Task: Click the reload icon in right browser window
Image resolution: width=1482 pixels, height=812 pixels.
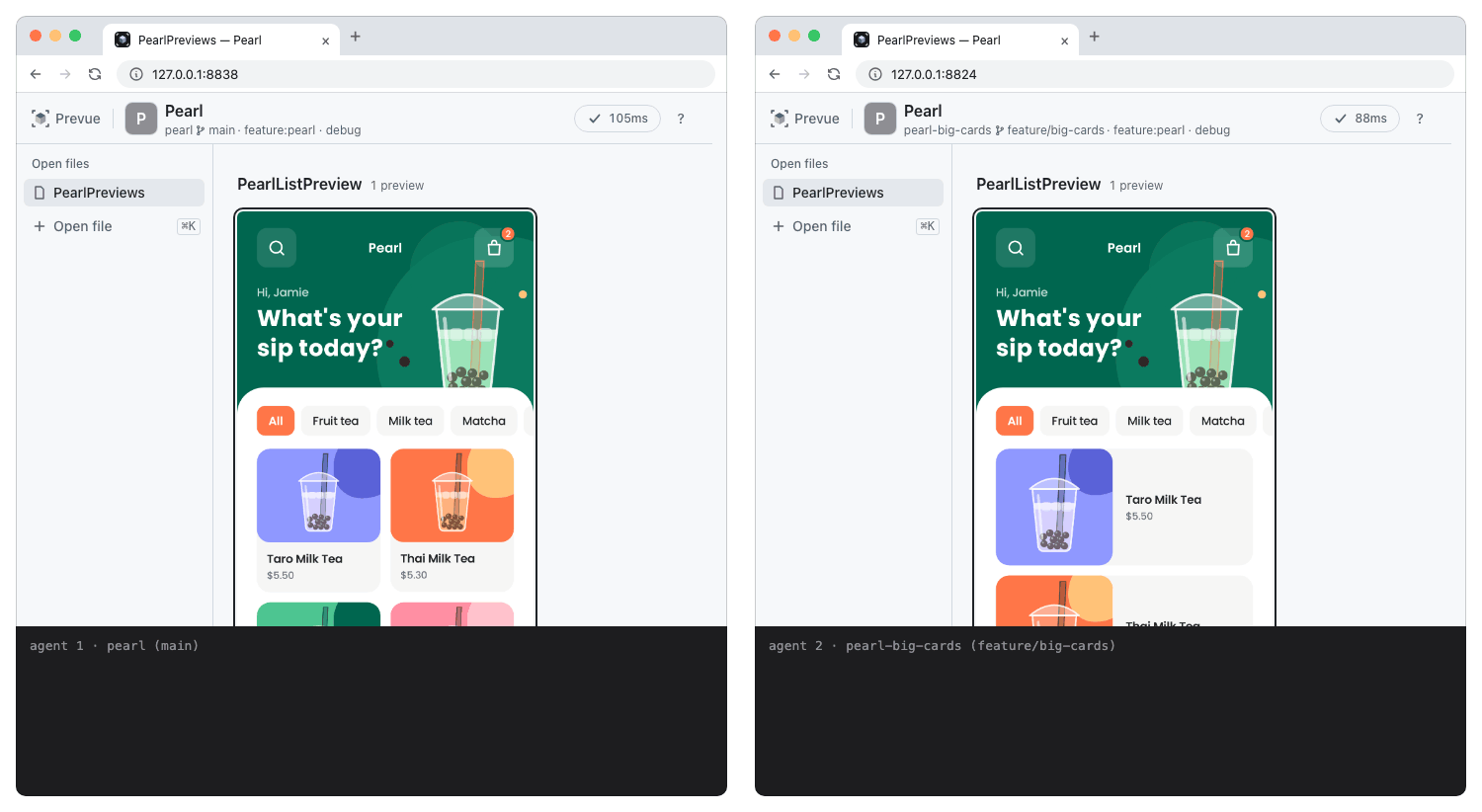Action: (834, 74)
